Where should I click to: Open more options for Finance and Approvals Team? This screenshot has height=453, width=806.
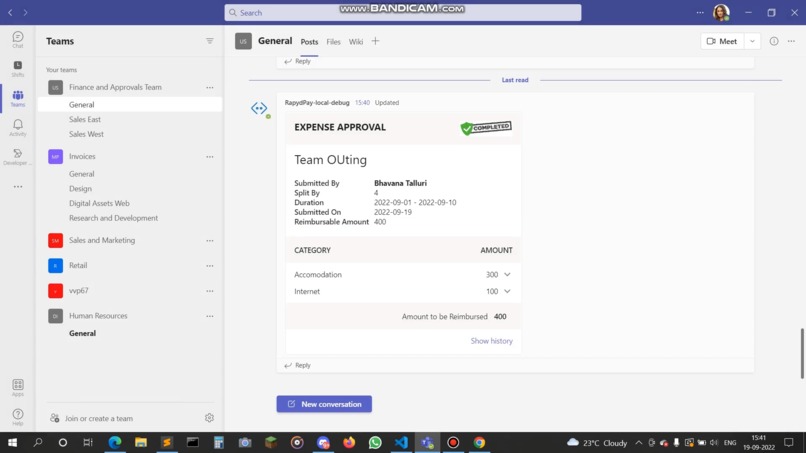210,87
